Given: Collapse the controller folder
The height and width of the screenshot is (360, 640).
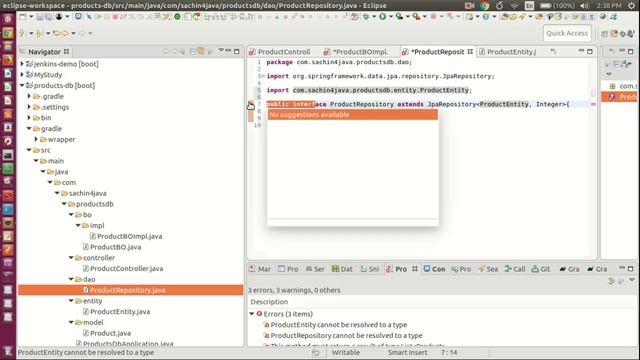Looking at the screenshot, I should 71,258.
